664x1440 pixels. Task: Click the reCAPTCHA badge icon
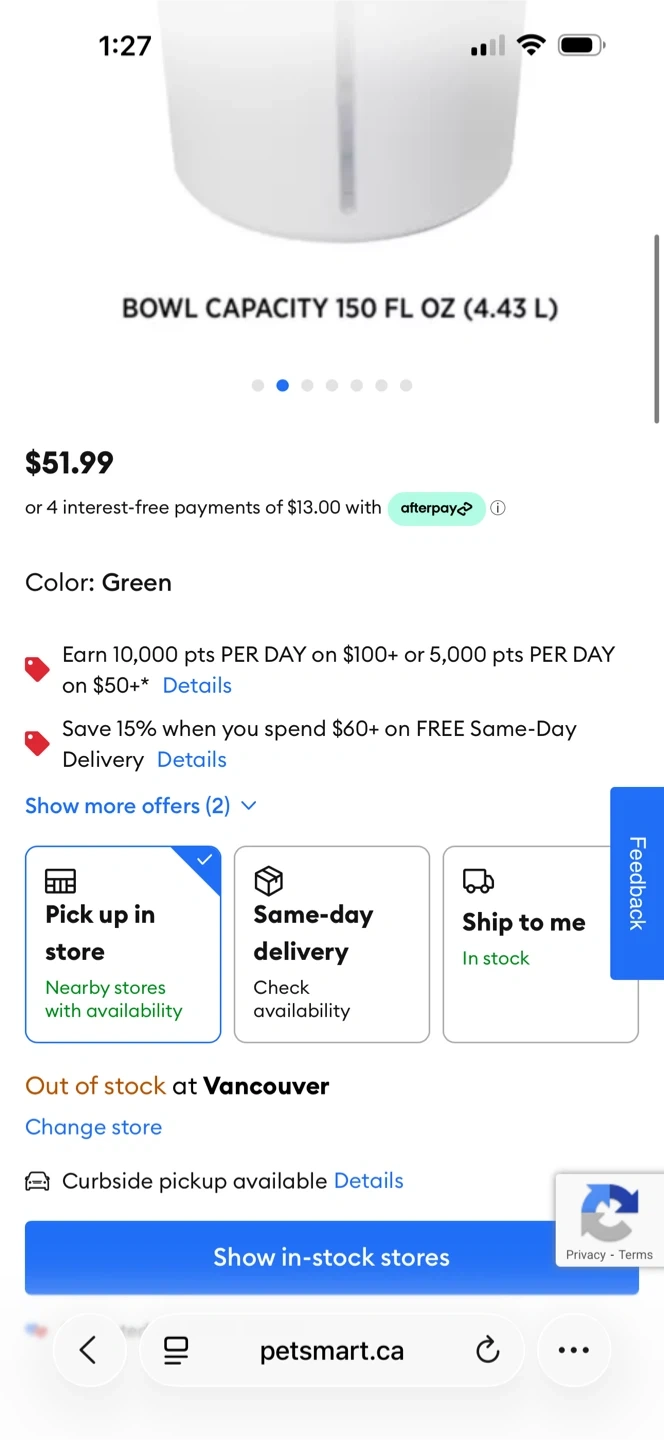click(x=609, y=1212)
